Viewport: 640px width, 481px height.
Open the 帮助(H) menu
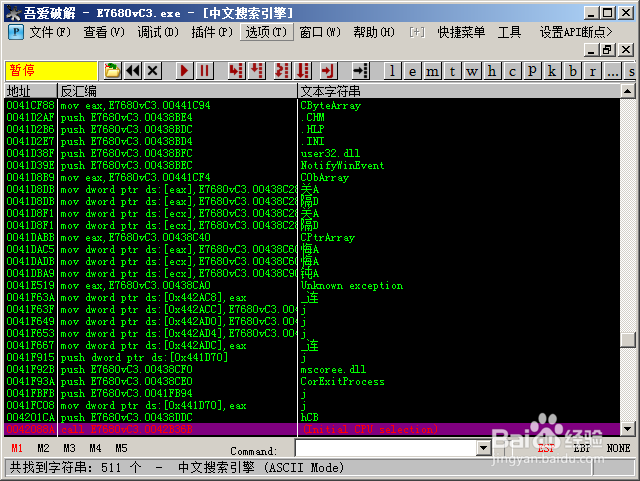374,32
